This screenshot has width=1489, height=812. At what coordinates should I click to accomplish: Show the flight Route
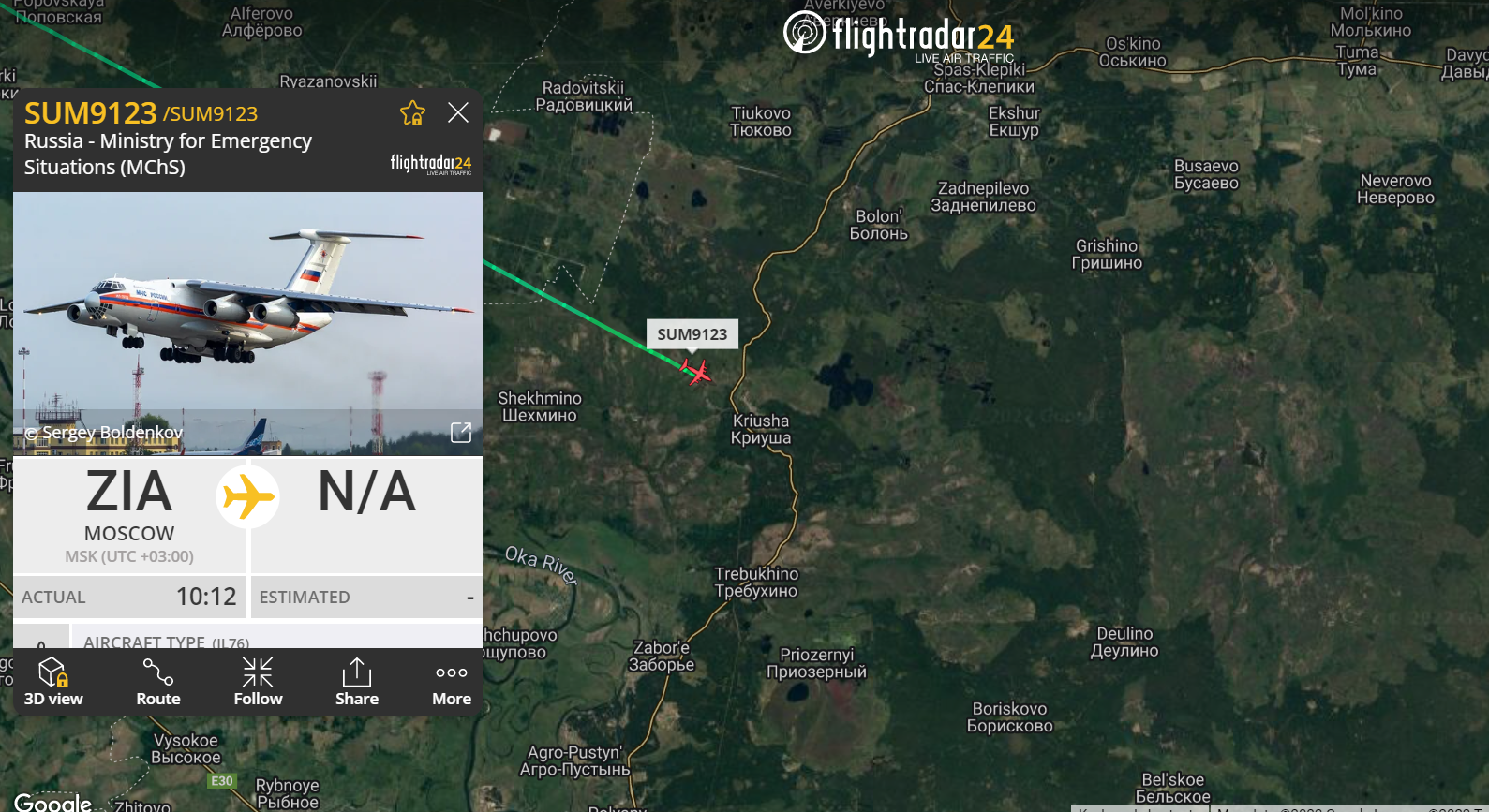(x=158, y=682)
